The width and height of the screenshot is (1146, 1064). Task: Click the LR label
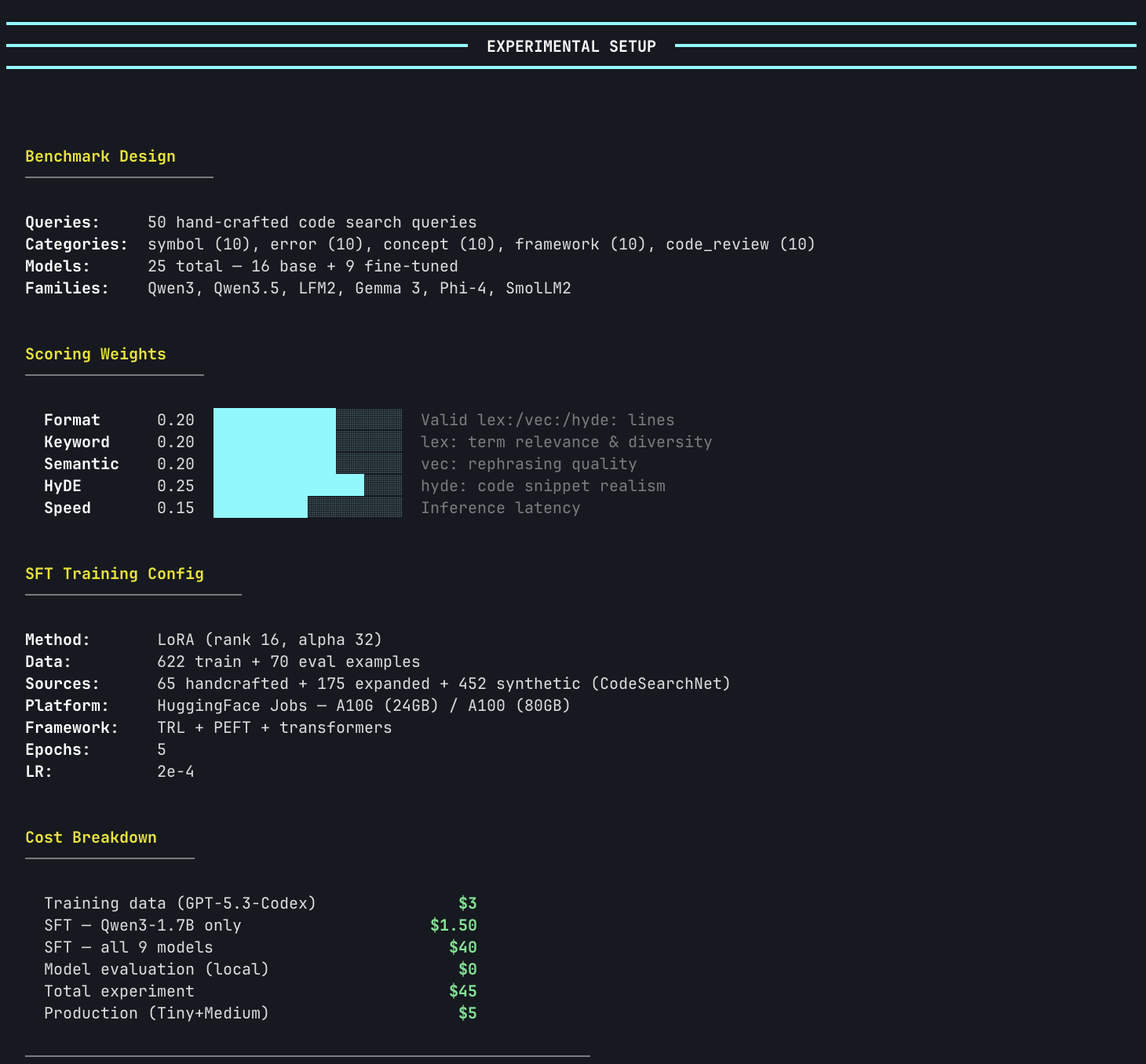pos(39,771)
